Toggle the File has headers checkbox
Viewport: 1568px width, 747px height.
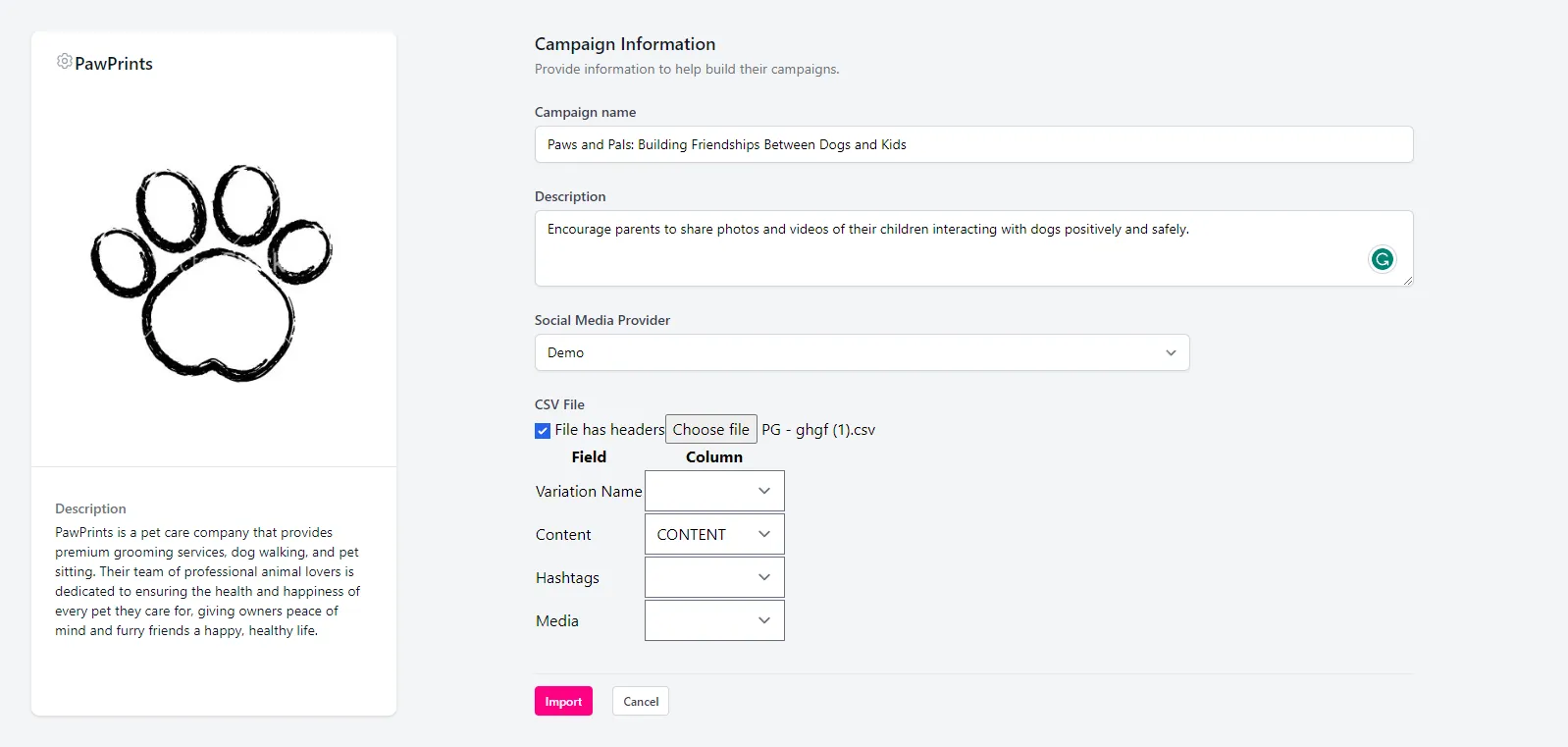point(543,430)
